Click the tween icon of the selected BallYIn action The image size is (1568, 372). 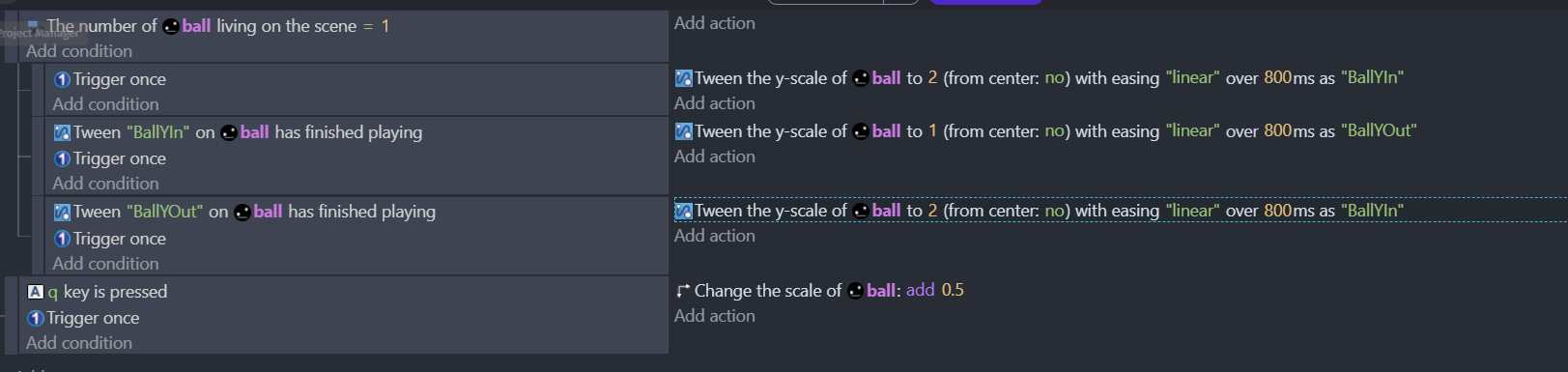click(684, 211)
